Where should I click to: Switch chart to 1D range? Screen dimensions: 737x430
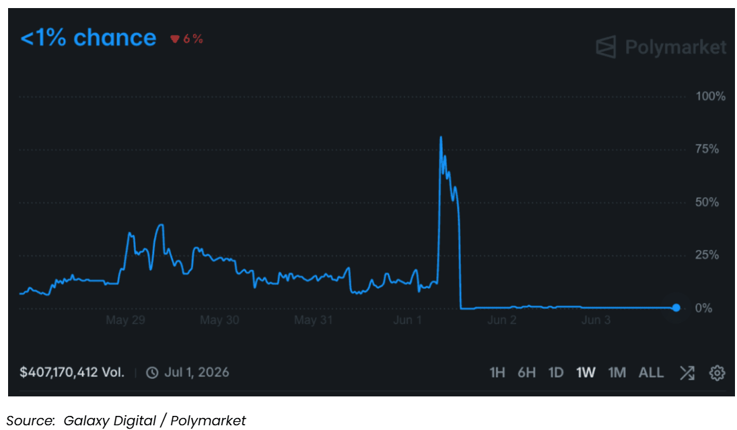click(556, 373)
